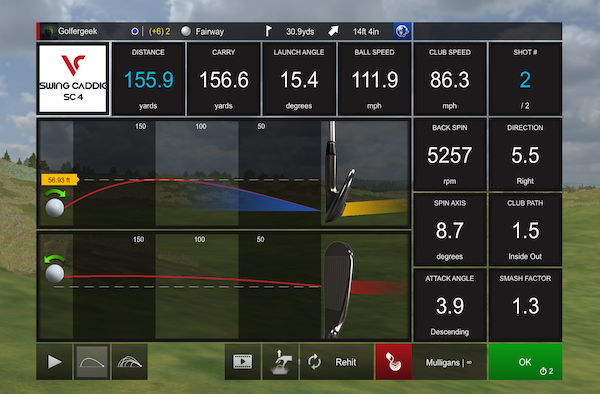Click the top-view club head
The width and height of the screenshot is (600, 394).
point(338,290)
